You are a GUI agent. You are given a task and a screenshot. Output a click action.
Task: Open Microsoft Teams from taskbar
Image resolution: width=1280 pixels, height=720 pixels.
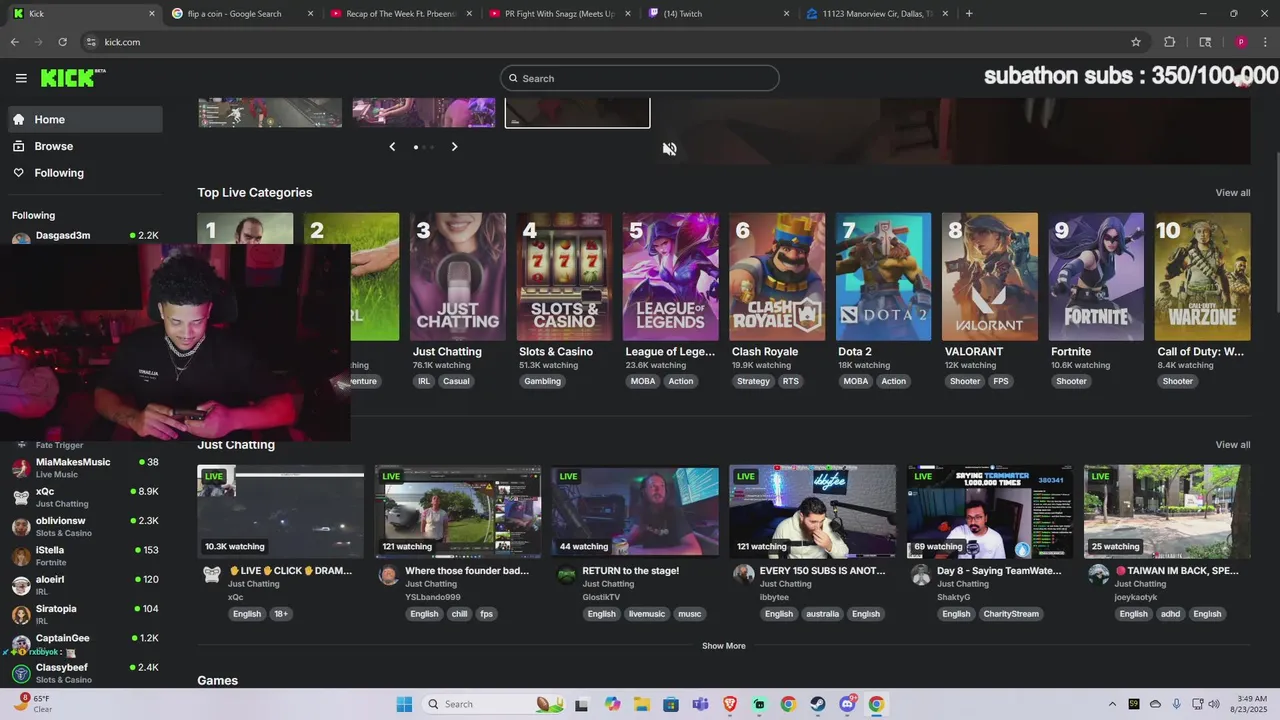click(x=700, y=704)
